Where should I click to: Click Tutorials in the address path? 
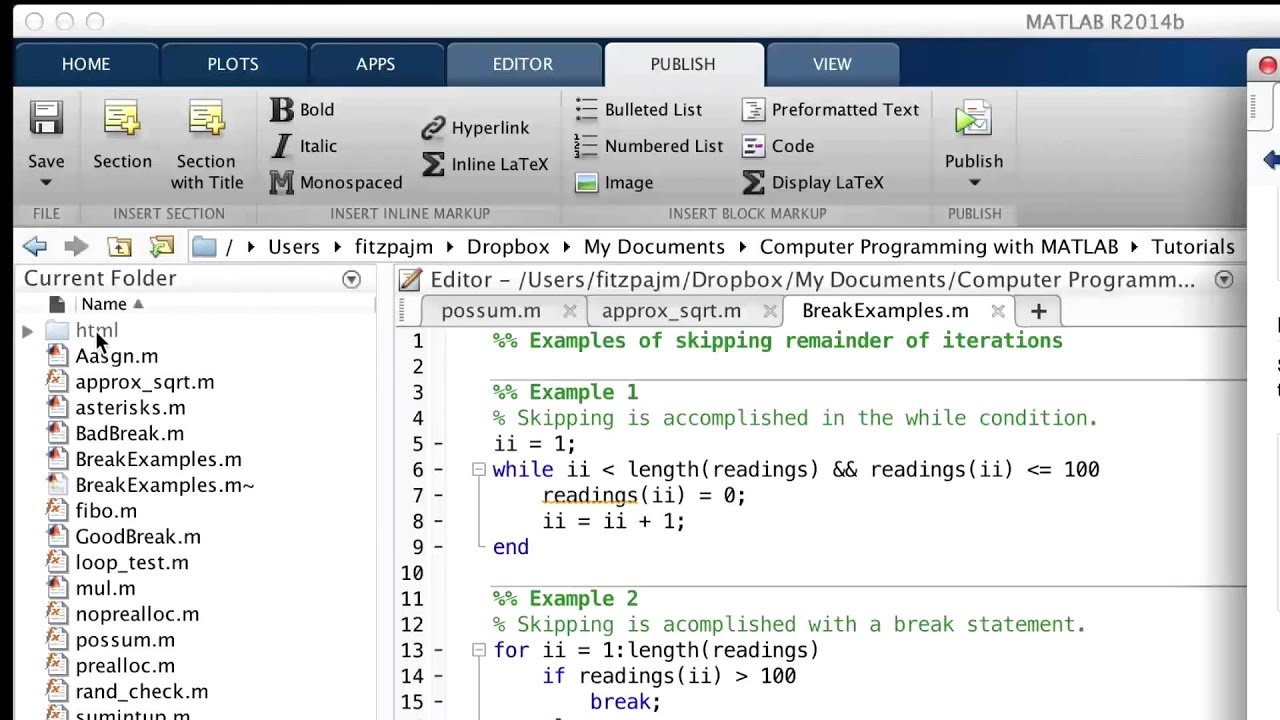[1193, 247]
